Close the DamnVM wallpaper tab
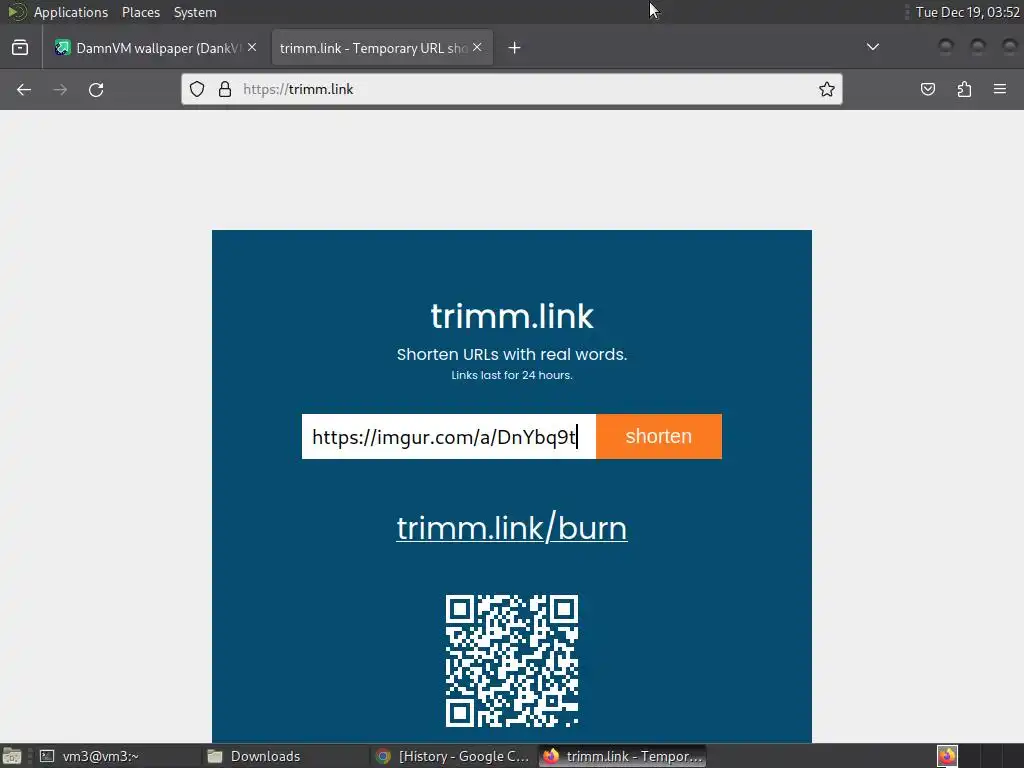This screenshot has width=1024, height=768. coord(252,47)
